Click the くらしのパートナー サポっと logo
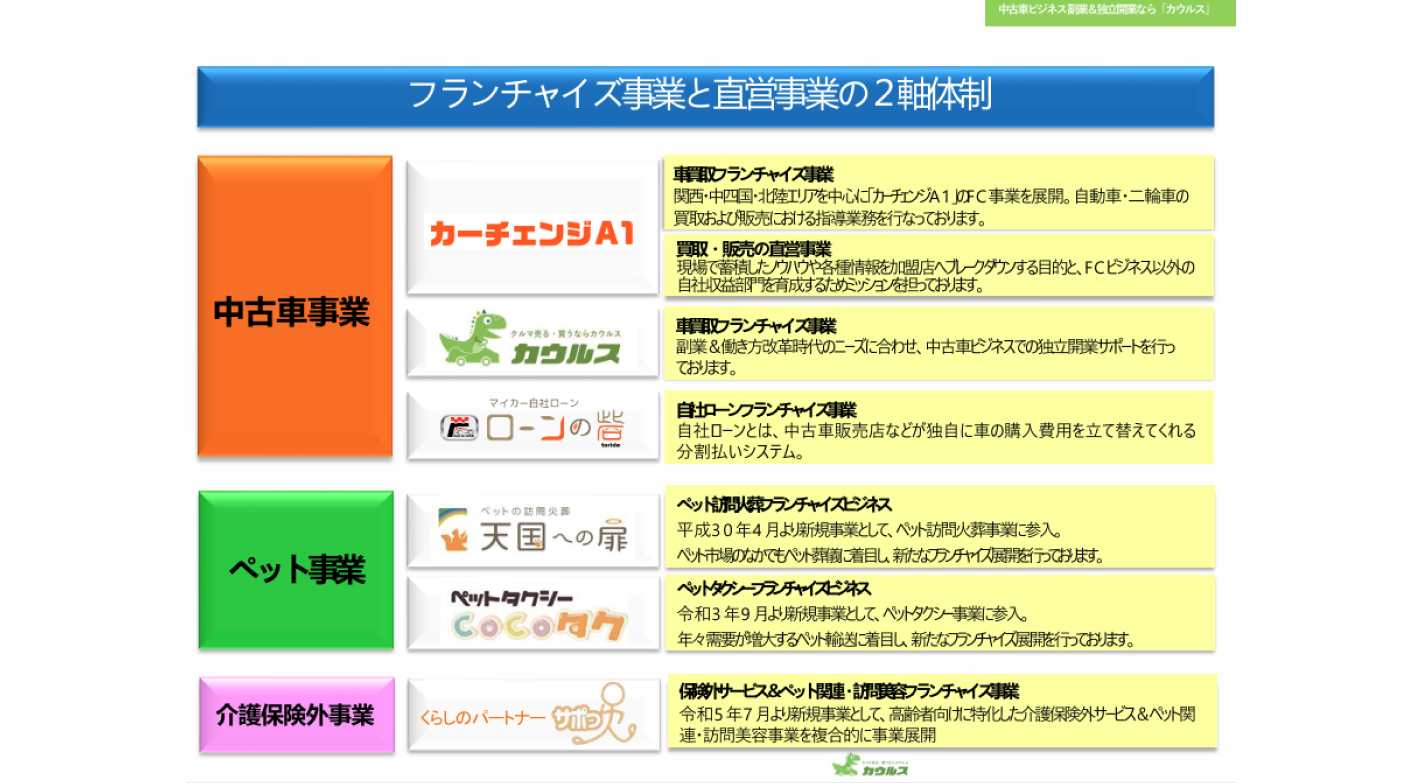The height and width of the screenshot is (783, 1419). tap(532, 715)
